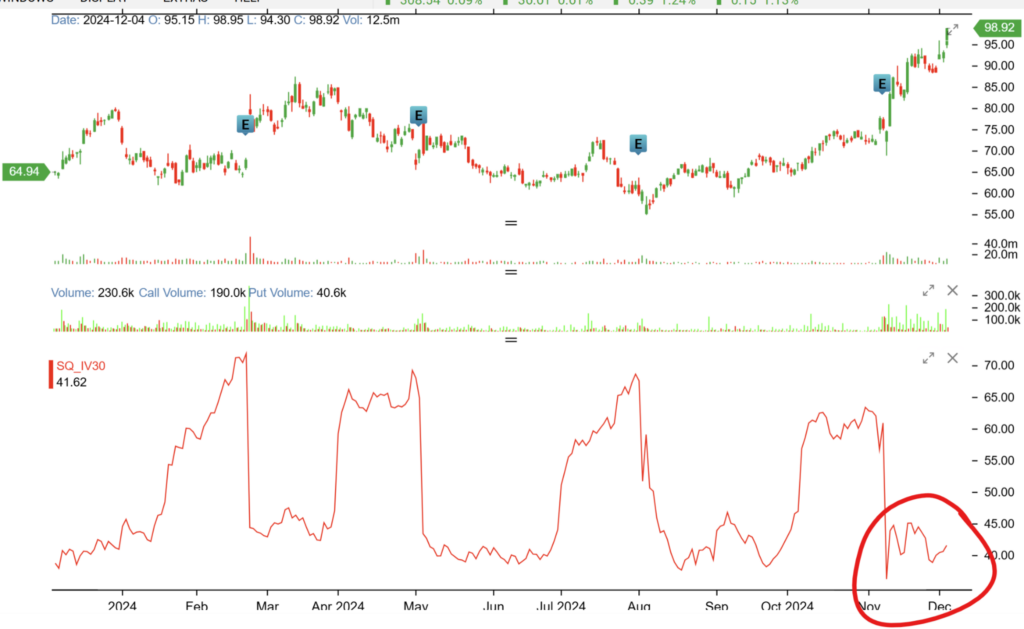Viewport: 1024px width, 629px height.
Task: Click the Date 2024-12-04 readout
Action: coord(97,20)
